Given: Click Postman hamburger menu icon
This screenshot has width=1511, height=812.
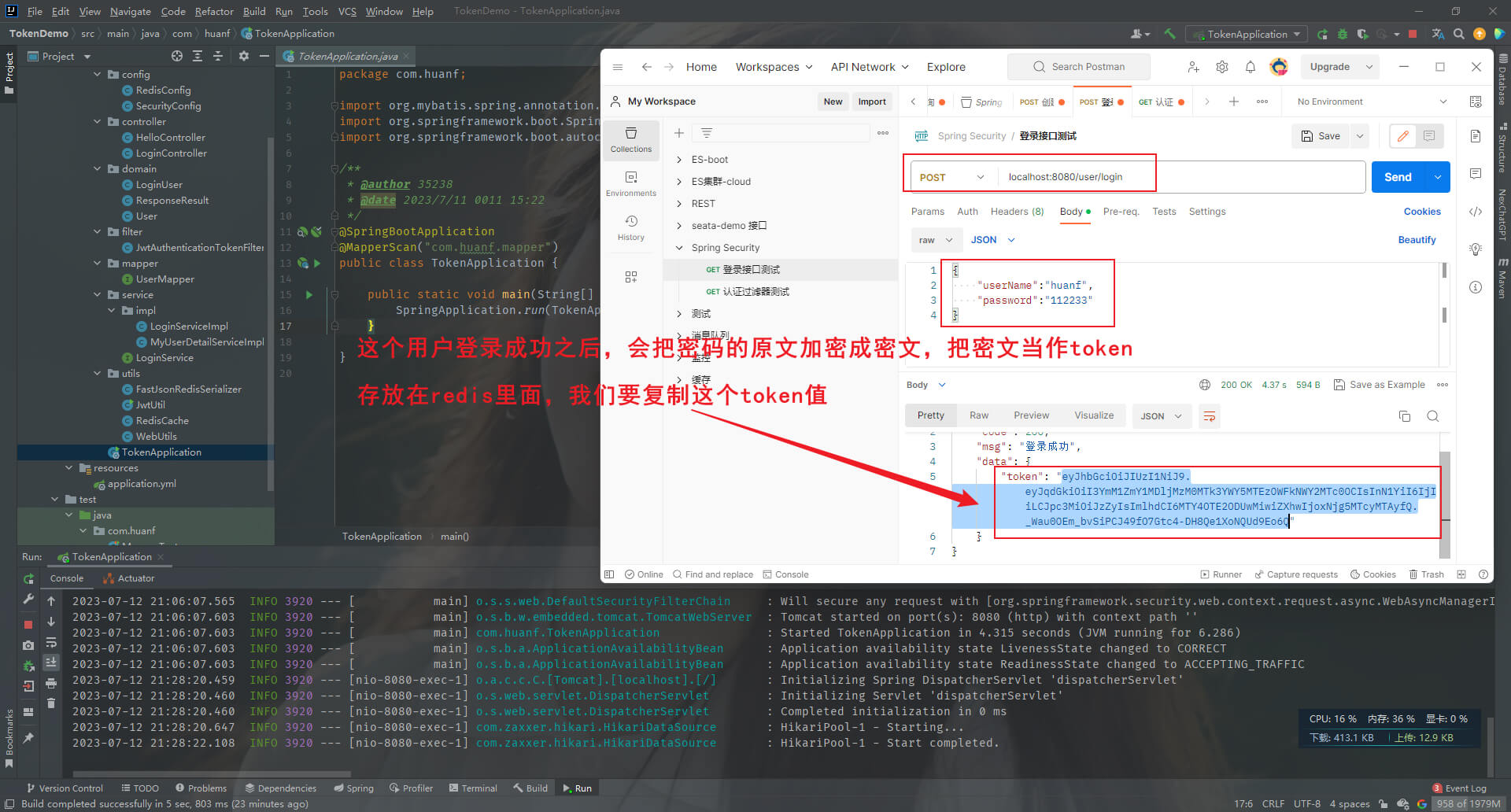Looking at the screenshot, I should [618, 67].
